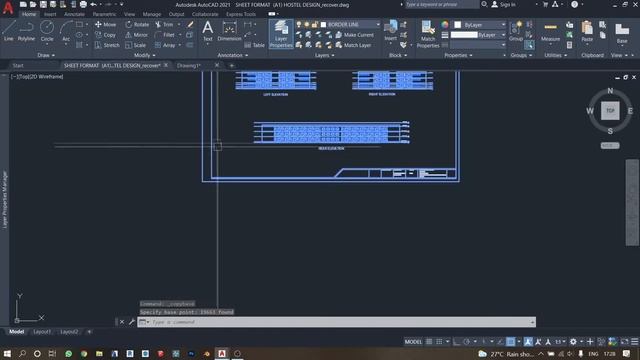640x360 pixels.
Task: Click Insert block icon
Action: coord(391,31)
